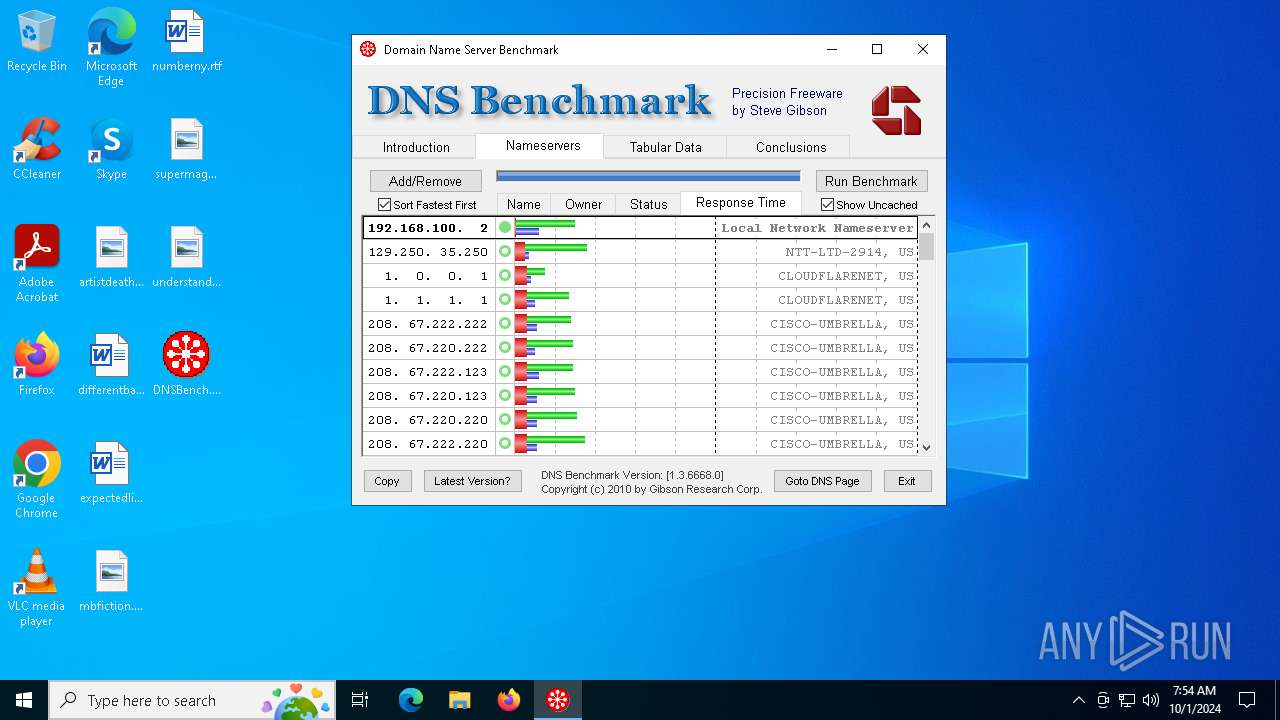Open Task View on the taskbar
1280x720 pixels.
point(360,700)
